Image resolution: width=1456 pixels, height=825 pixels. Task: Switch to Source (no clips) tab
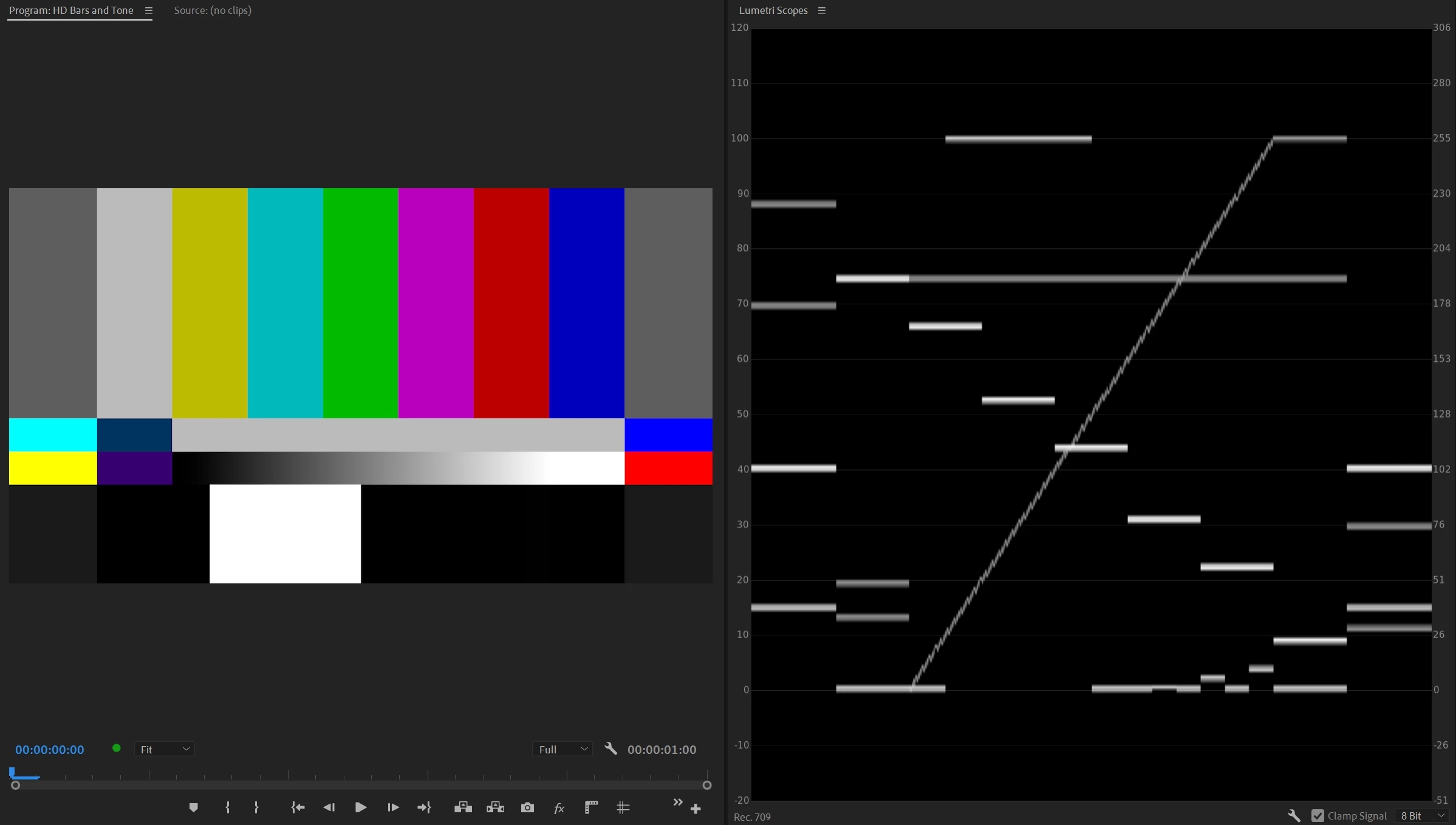213,10
